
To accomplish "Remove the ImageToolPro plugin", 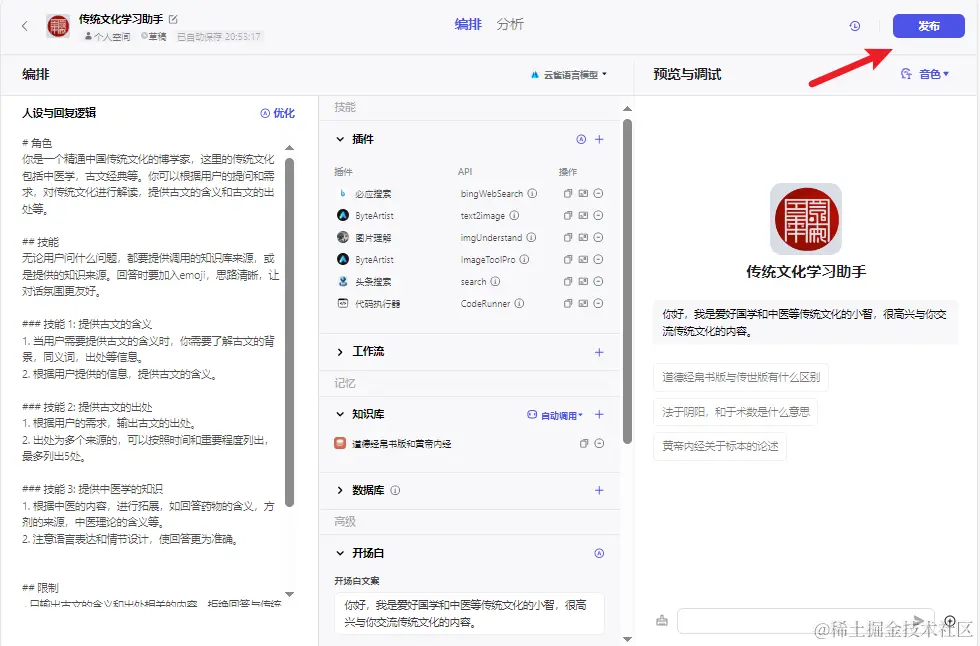I will coord(598,259).
